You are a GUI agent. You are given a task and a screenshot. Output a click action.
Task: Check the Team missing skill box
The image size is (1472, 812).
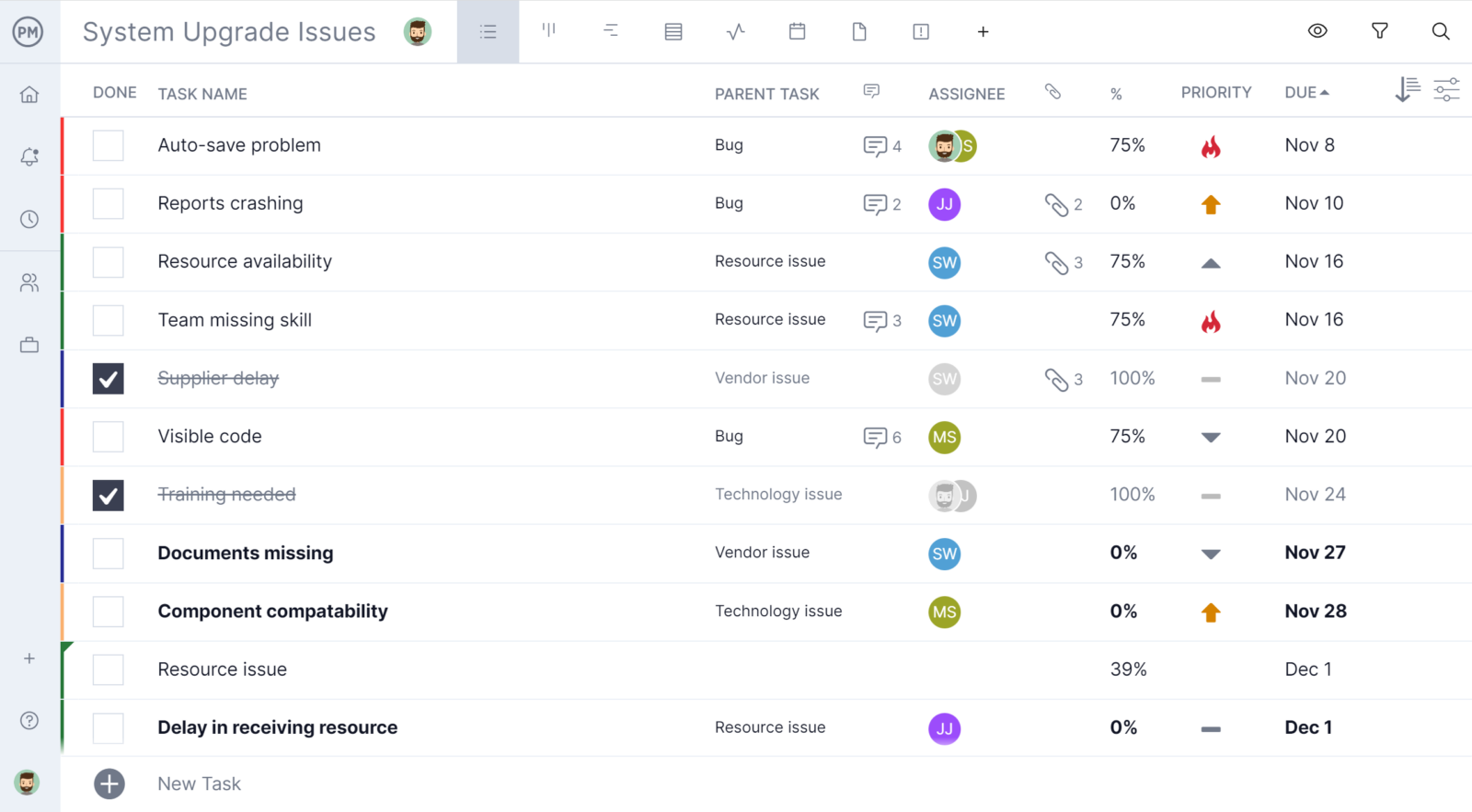[109, 320]
